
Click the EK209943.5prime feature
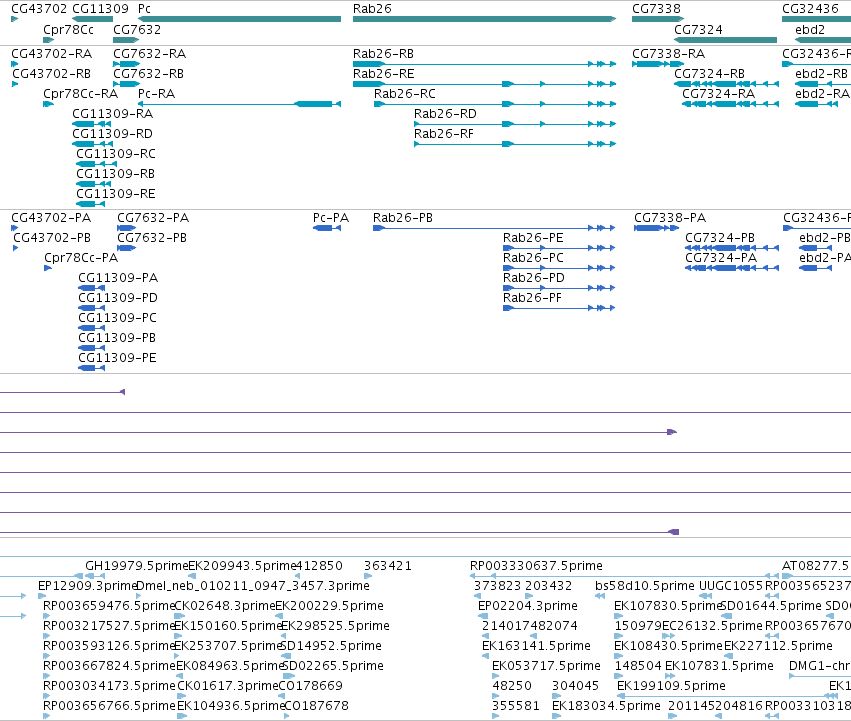pyautogui.click(x=242, y=566)
